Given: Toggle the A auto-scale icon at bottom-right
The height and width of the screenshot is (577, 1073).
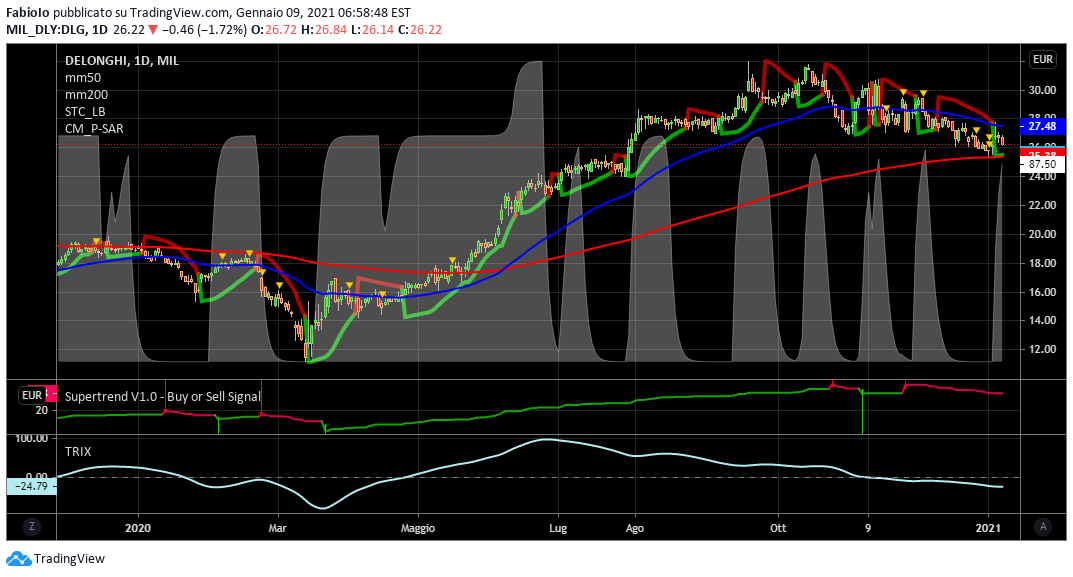Looking at the screenshot, I should 1043,526.
